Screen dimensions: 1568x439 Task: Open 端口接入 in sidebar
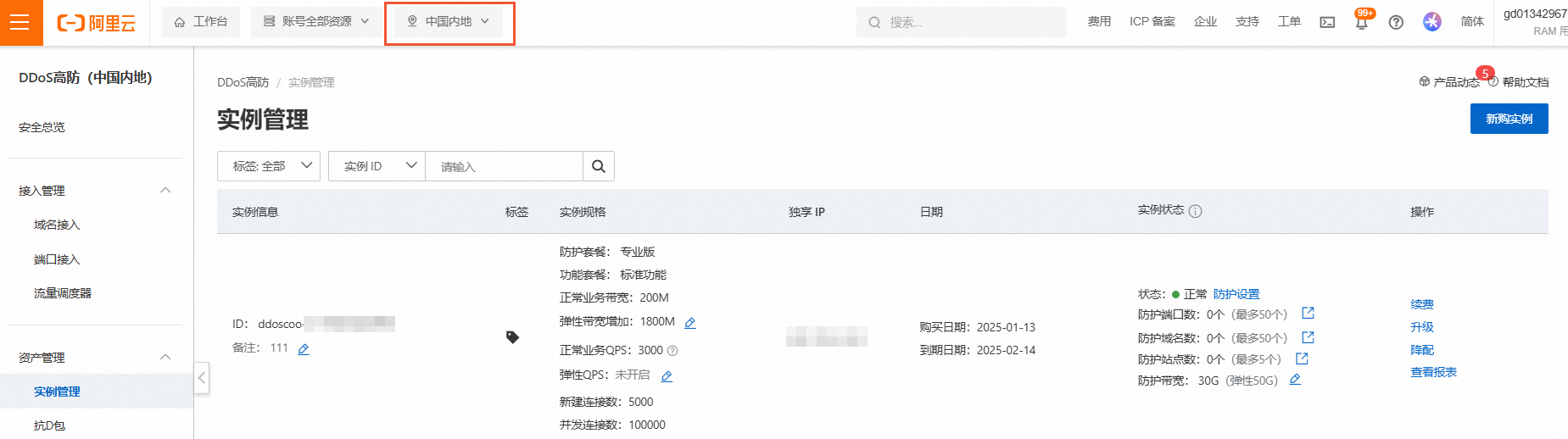57,259
